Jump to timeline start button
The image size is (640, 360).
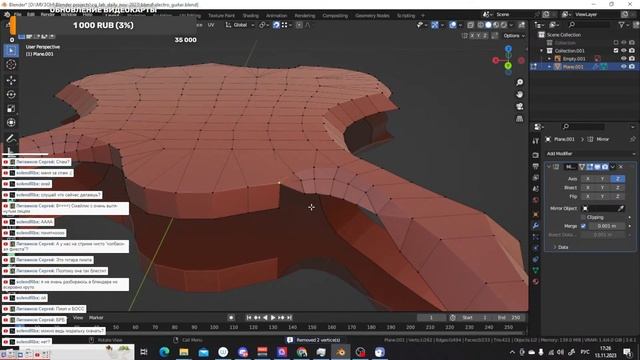(249, 318)
